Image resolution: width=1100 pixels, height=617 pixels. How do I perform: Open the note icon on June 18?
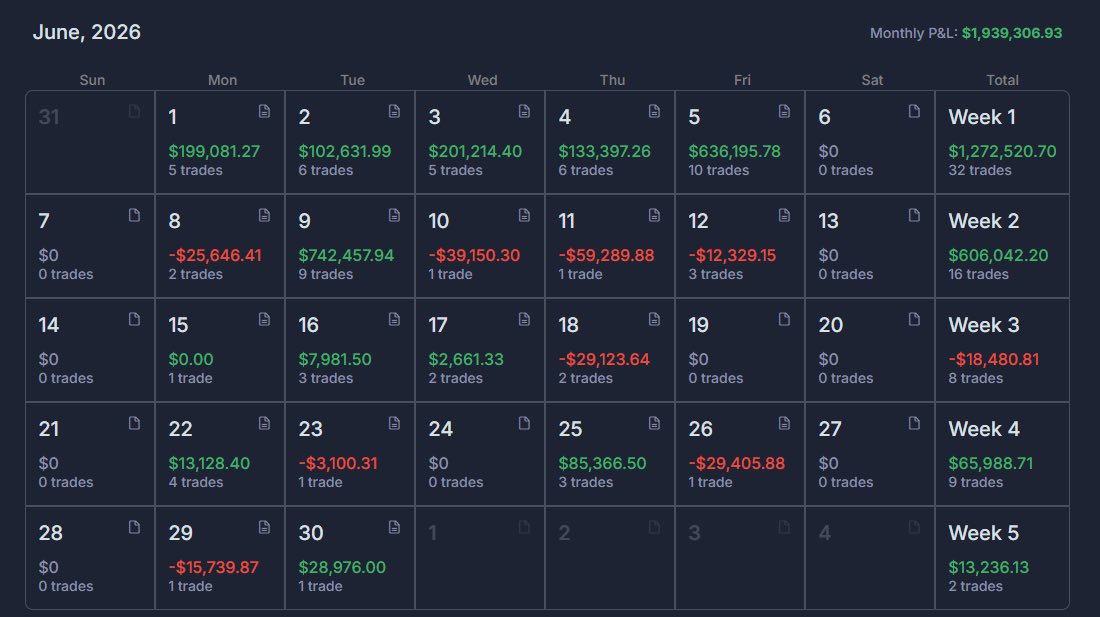pyautogui.click(x=654, y=319)
